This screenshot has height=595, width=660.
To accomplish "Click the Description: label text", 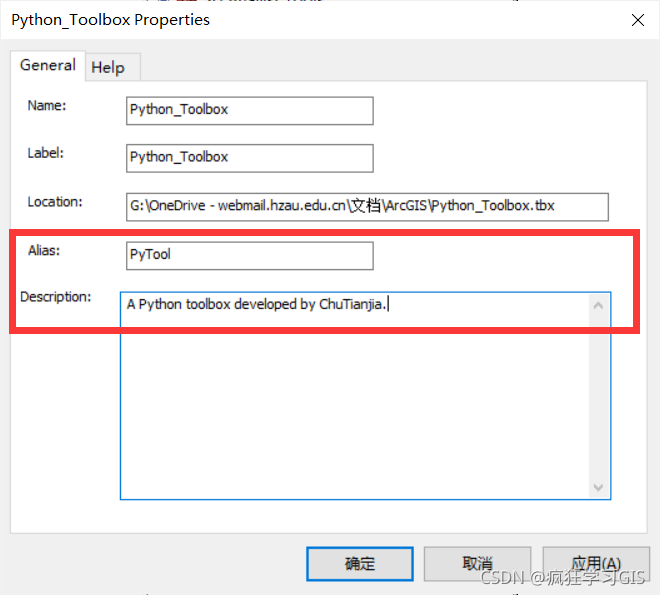I will pyautogui.click(x=56, y=297).
